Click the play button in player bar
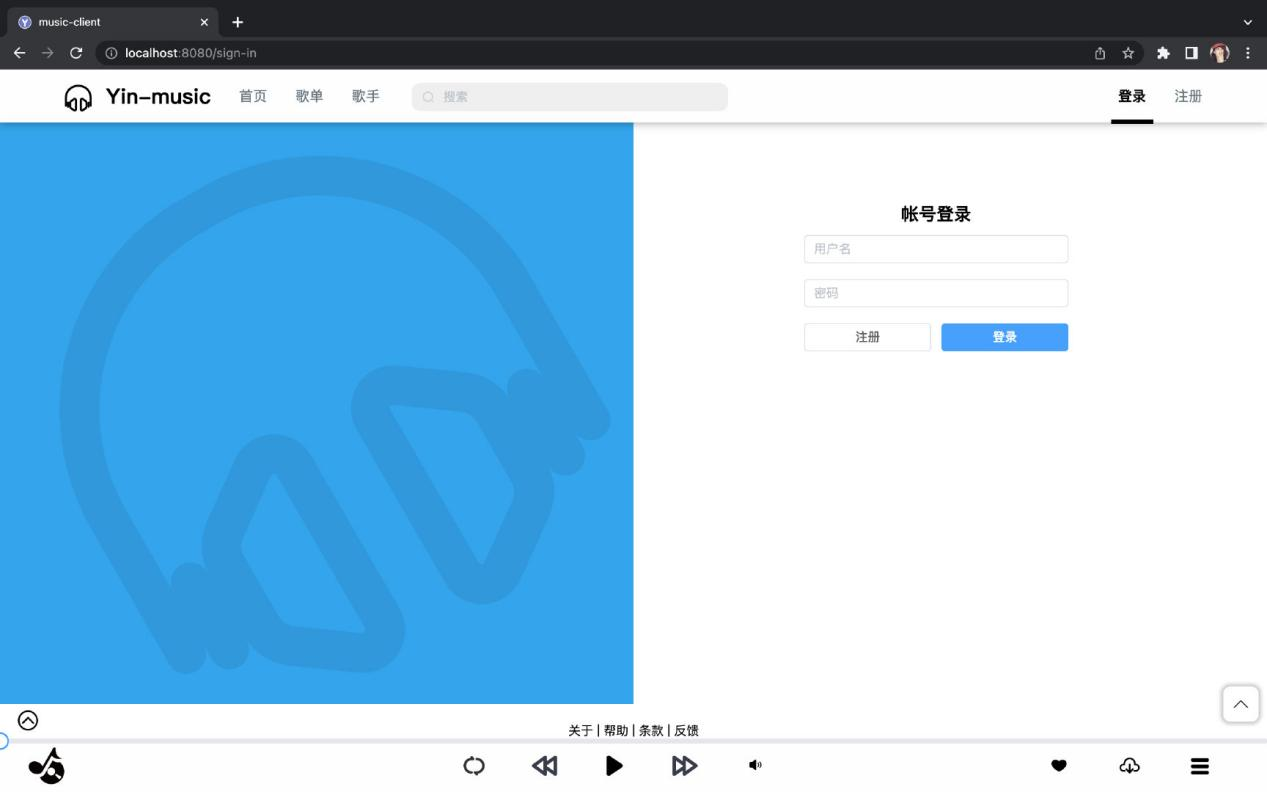Image resolution: width=1267 pixels, height=792 pixels. pos(614,766)
